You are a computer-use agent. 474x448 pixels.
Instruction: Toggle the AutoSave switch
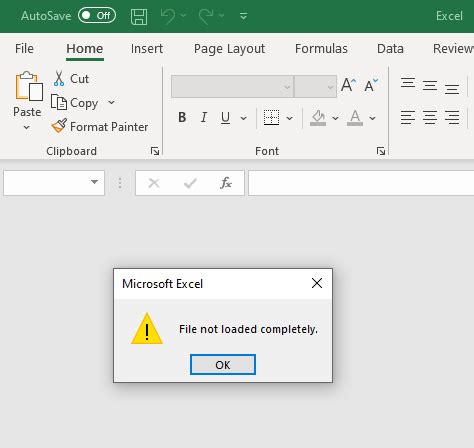pyautogui.click(x=97, y=16)
